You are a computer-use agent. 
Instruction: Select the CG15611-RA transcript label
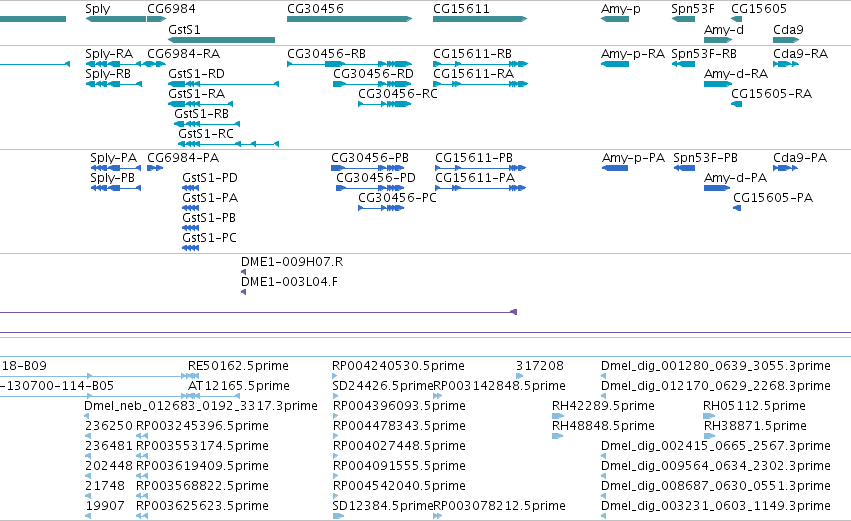click(x=473, y=74)
